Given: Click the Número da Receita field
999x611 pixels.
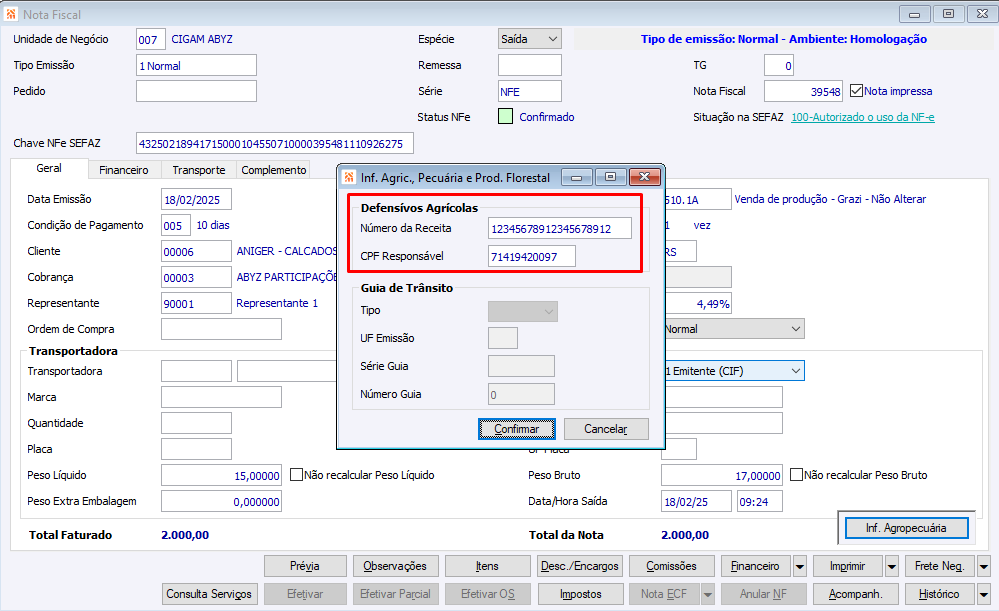Looking at the screenshot, I should tap(560, 228).
